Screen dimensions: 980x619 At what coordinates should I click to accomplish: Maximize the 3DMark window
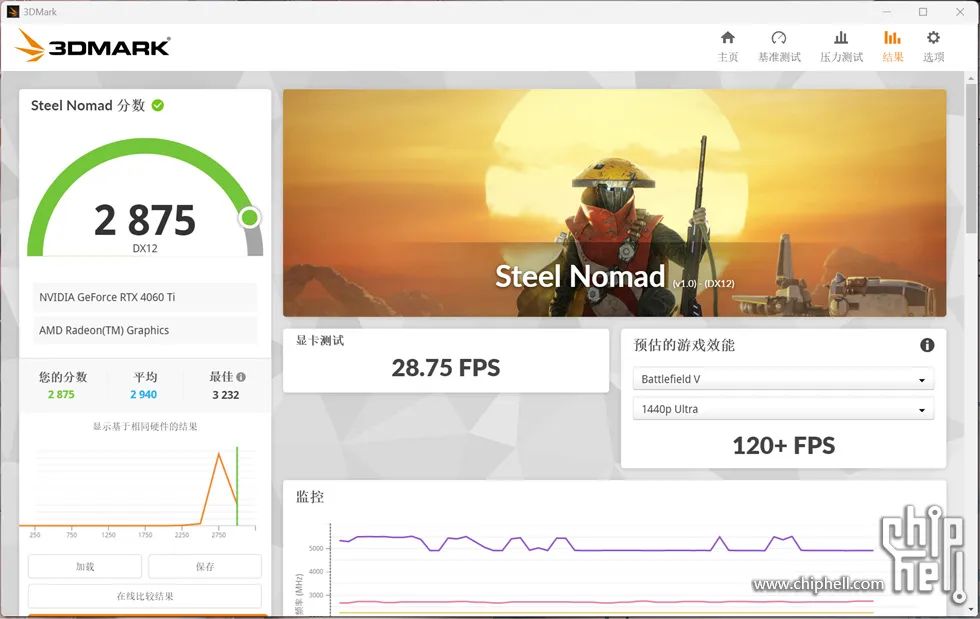(x=923, y=12)
